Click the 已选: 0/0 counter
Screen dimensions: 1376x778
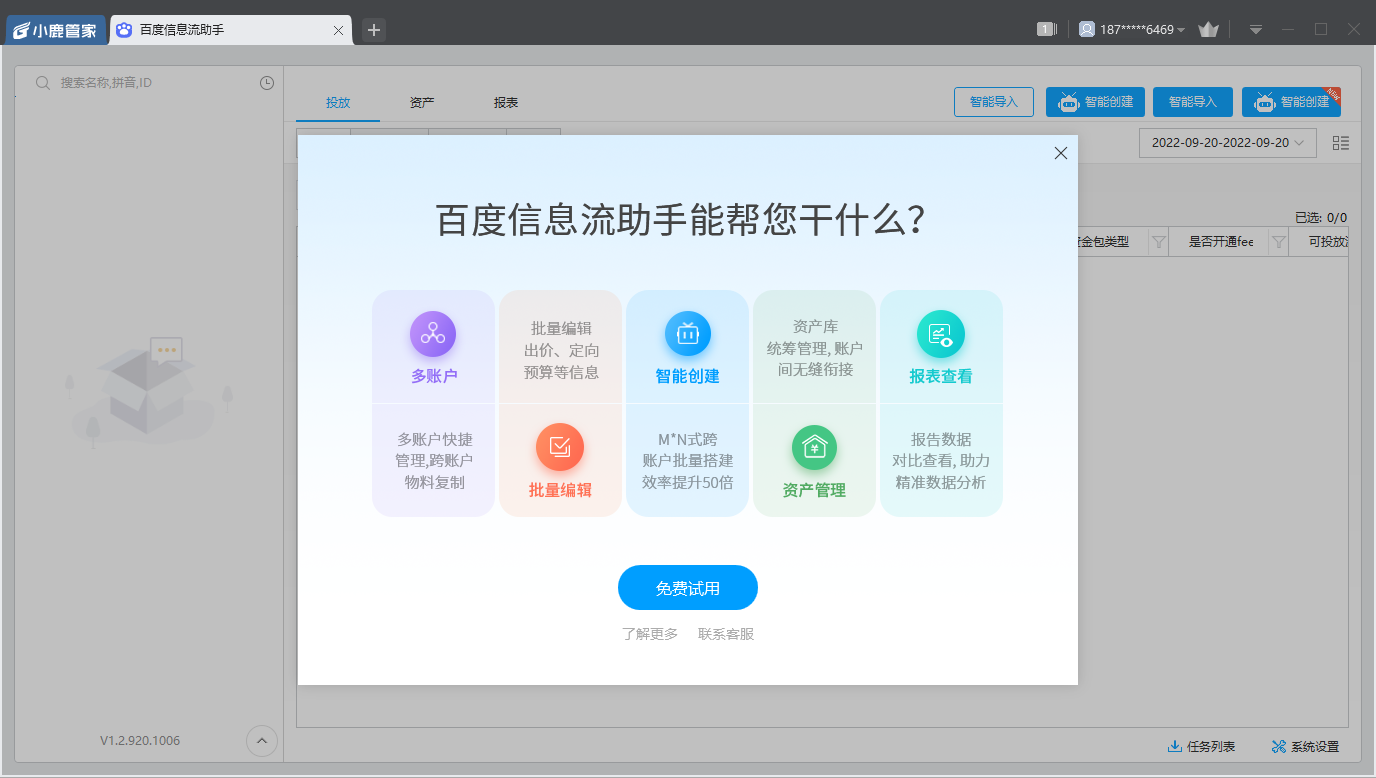[x=1320, y=217]
